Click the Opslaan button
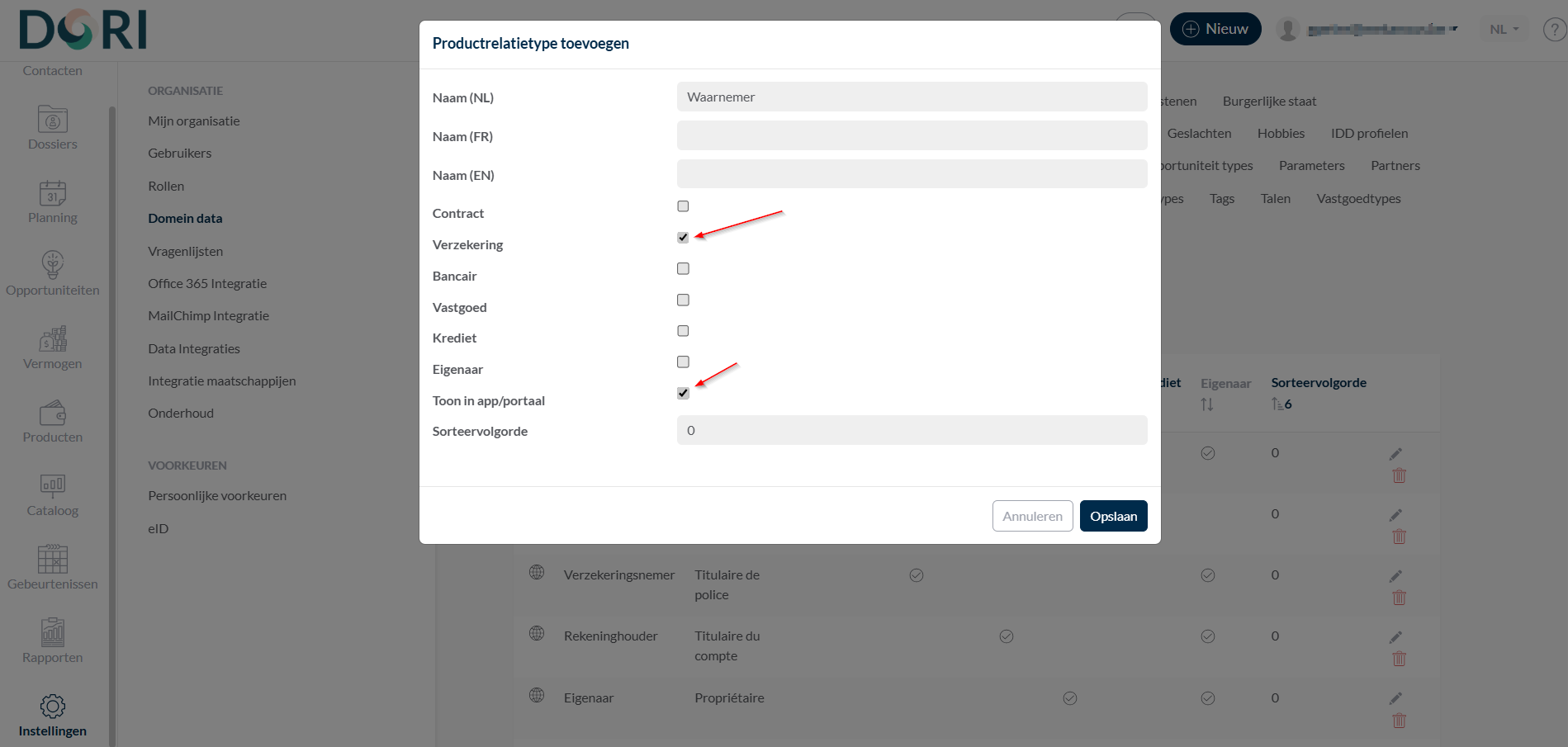 pyautogui.click(x=1113, y=516)
